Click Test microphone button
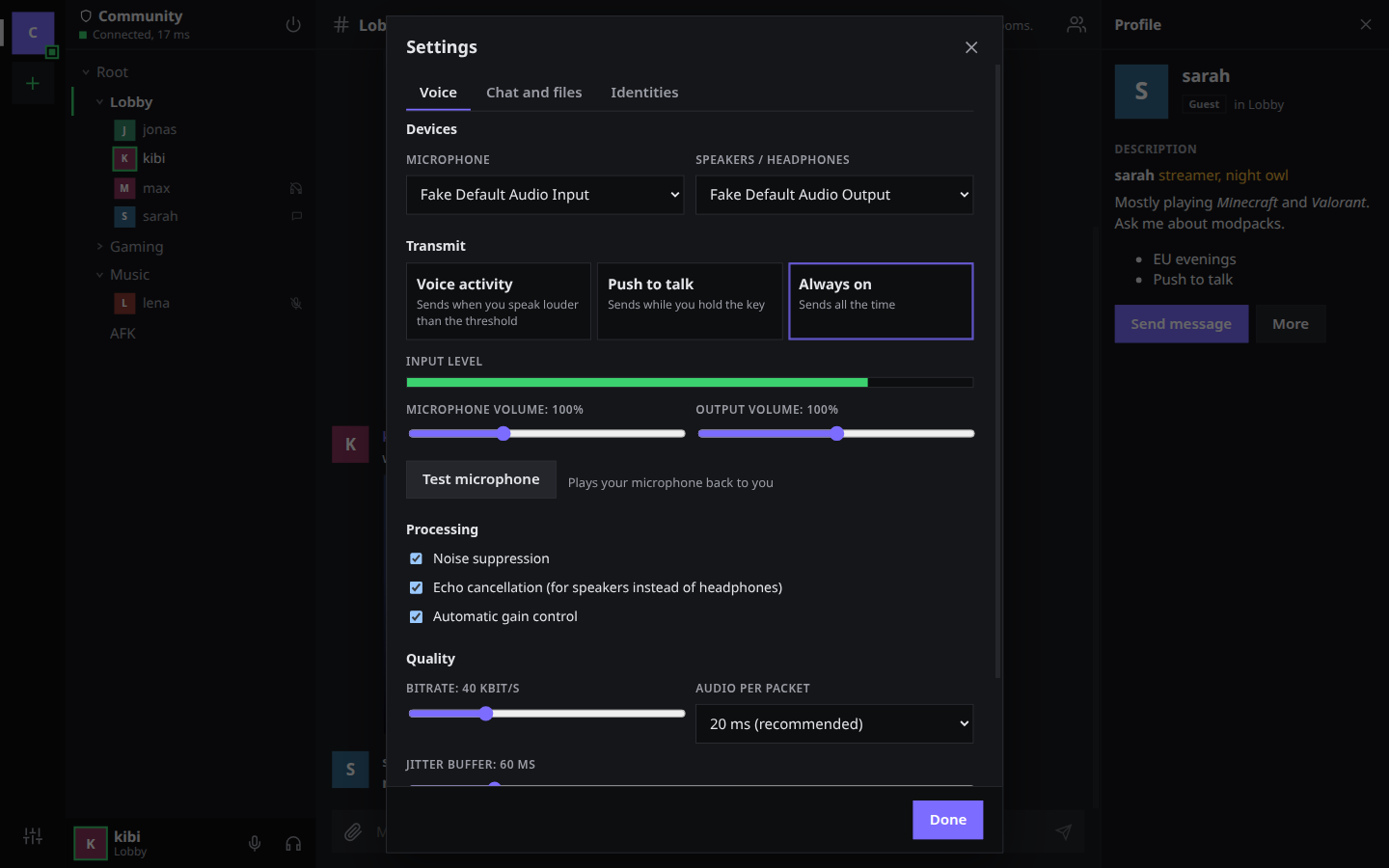1389x868 pixels. click(481, 479)
